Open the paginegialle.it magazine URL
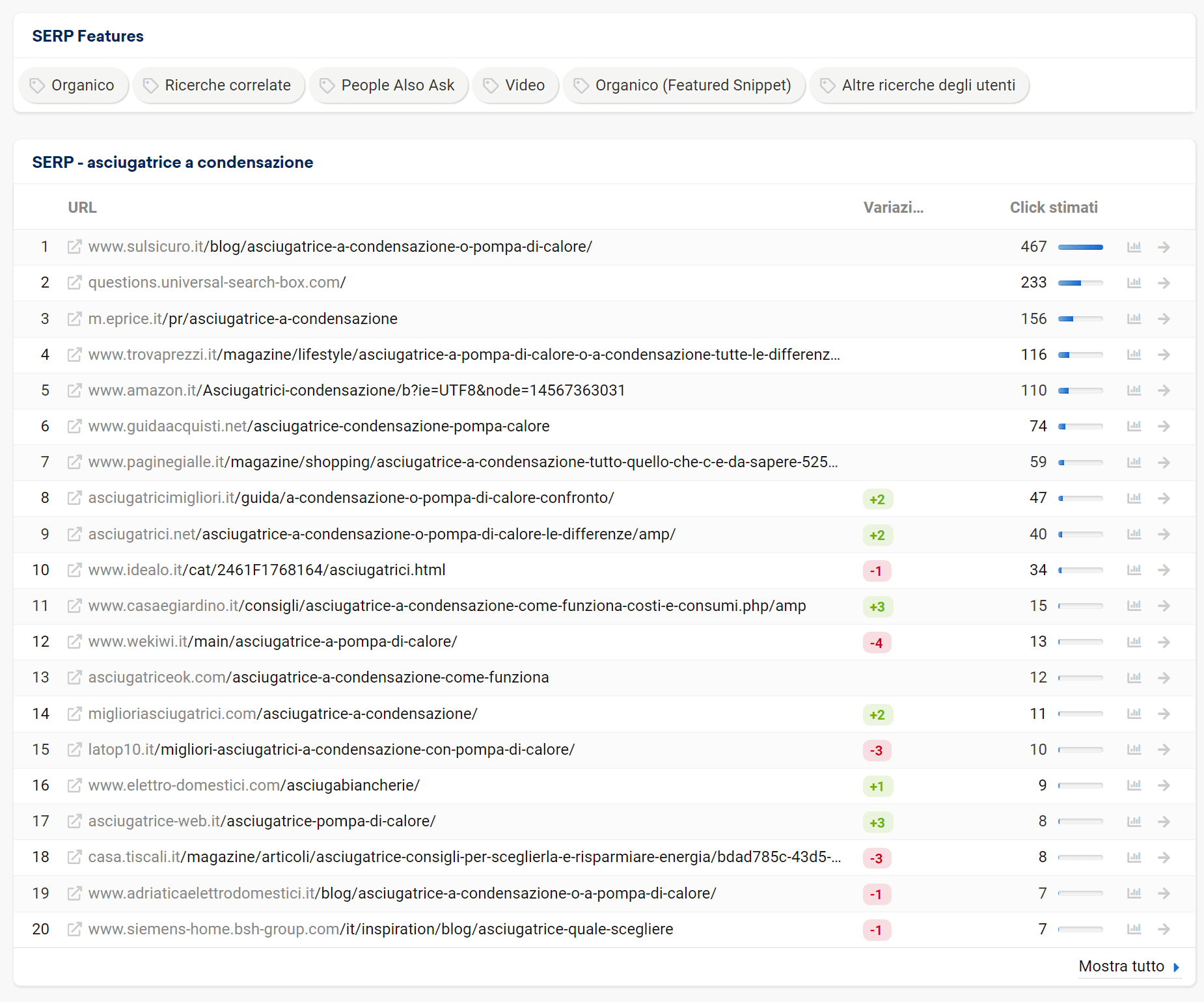 tap(463, 463)
